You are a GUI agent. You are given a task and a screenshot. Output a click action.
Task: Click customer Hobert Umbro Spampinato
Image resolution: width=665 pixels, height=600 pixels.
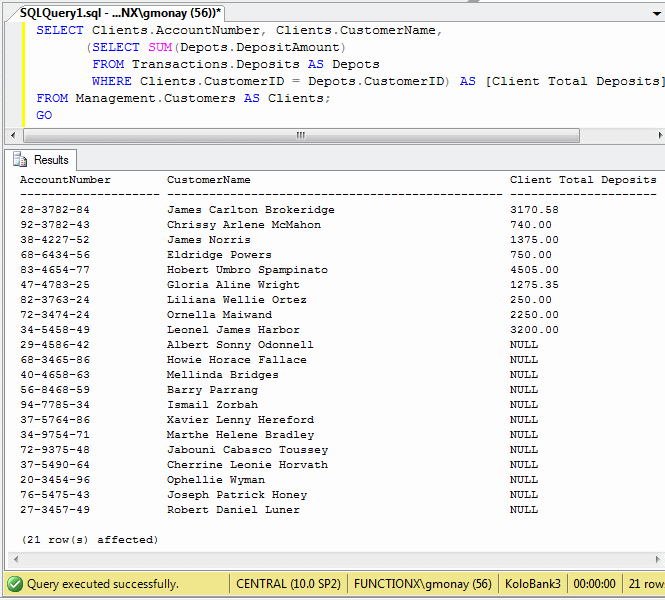click(247, 270)
